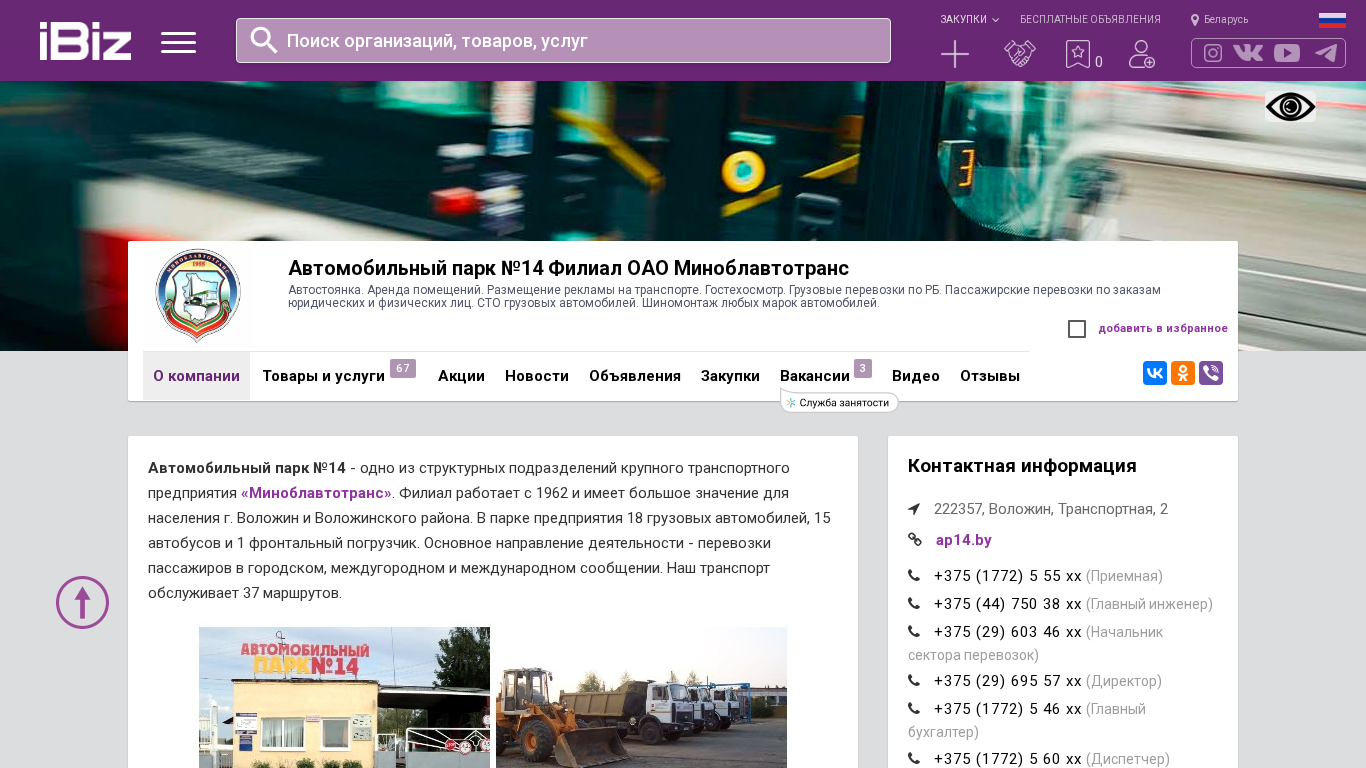Click the favorites counter '0'
Screen dimensions: 1366x768
click(1099, 62)
